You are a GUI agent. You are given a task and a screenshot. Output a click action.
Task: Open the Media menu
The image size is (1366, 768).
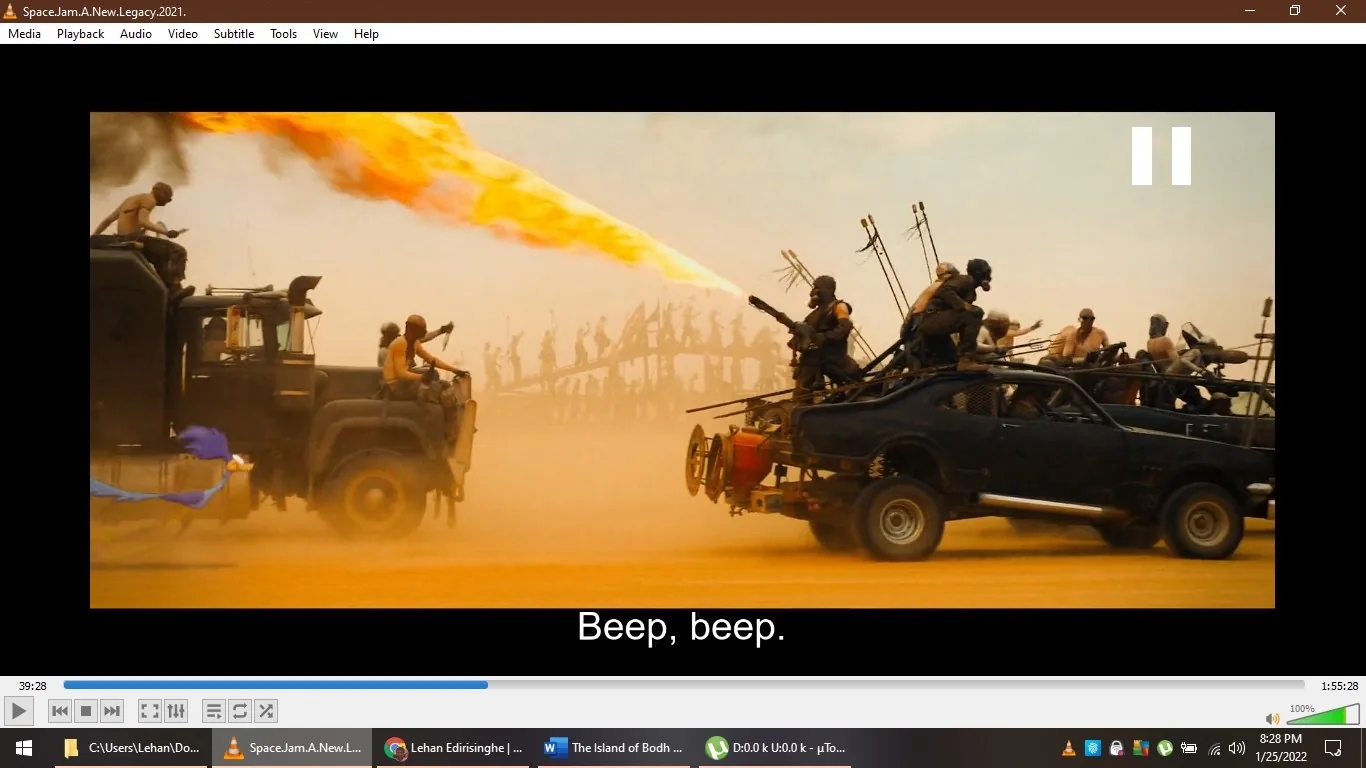25,34
